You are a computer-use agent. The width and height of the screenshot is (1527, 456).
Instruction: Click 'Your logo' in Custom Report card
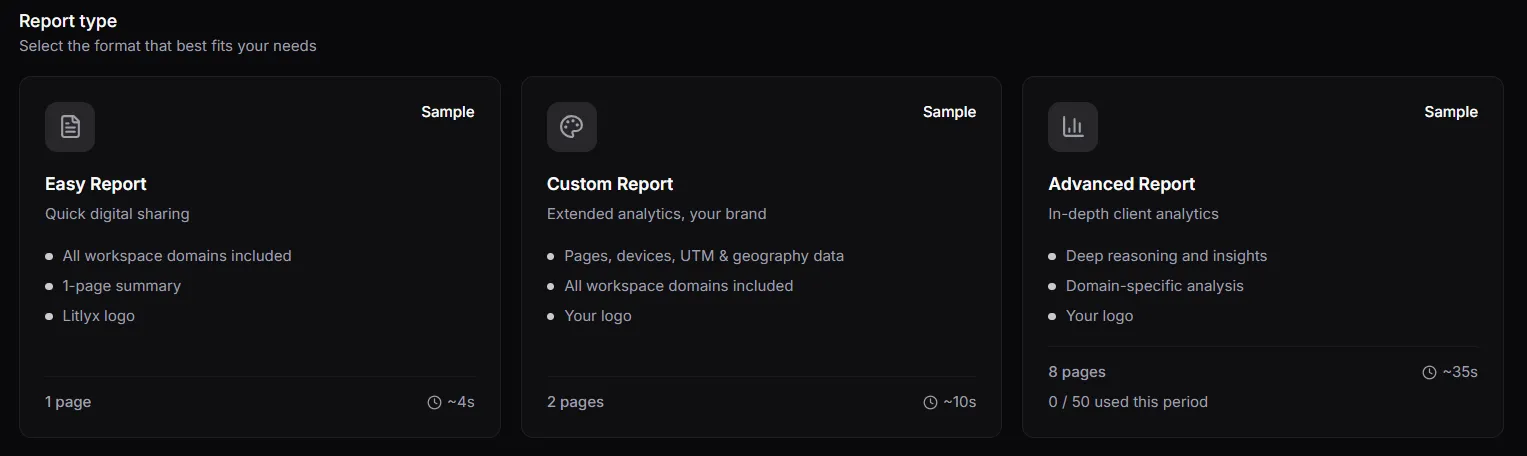598,316
